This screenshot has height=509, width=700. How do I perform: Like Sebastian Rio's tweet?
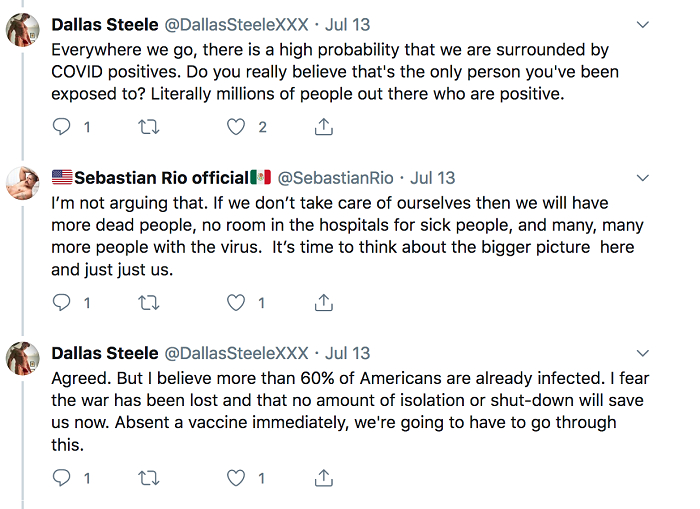pyautogui.click(x=236, y=302)
